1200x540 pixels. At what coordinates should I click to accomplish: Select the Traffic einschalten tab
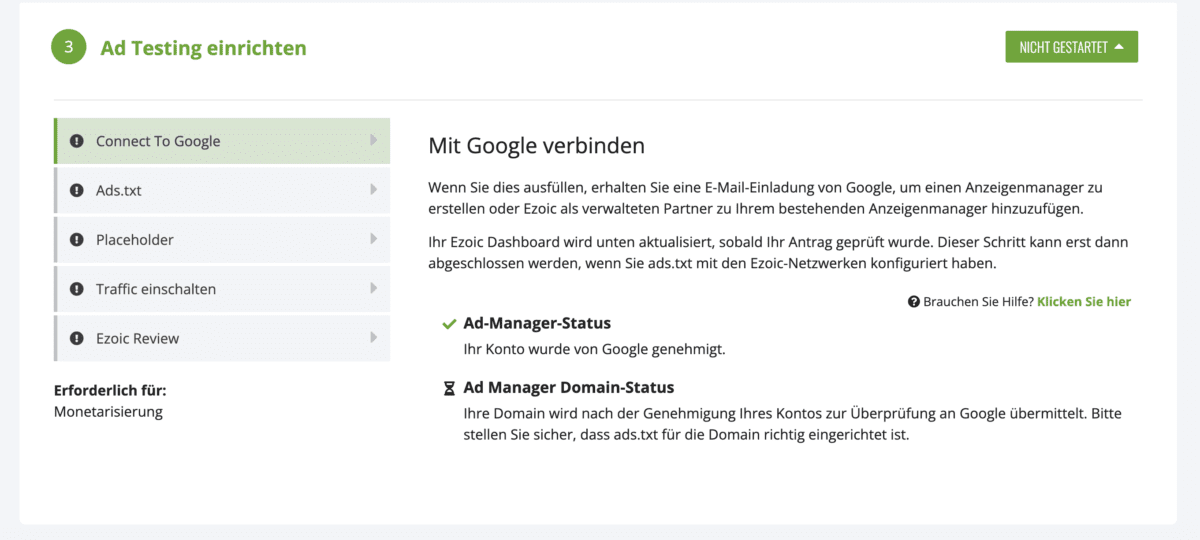pos(222,289)
